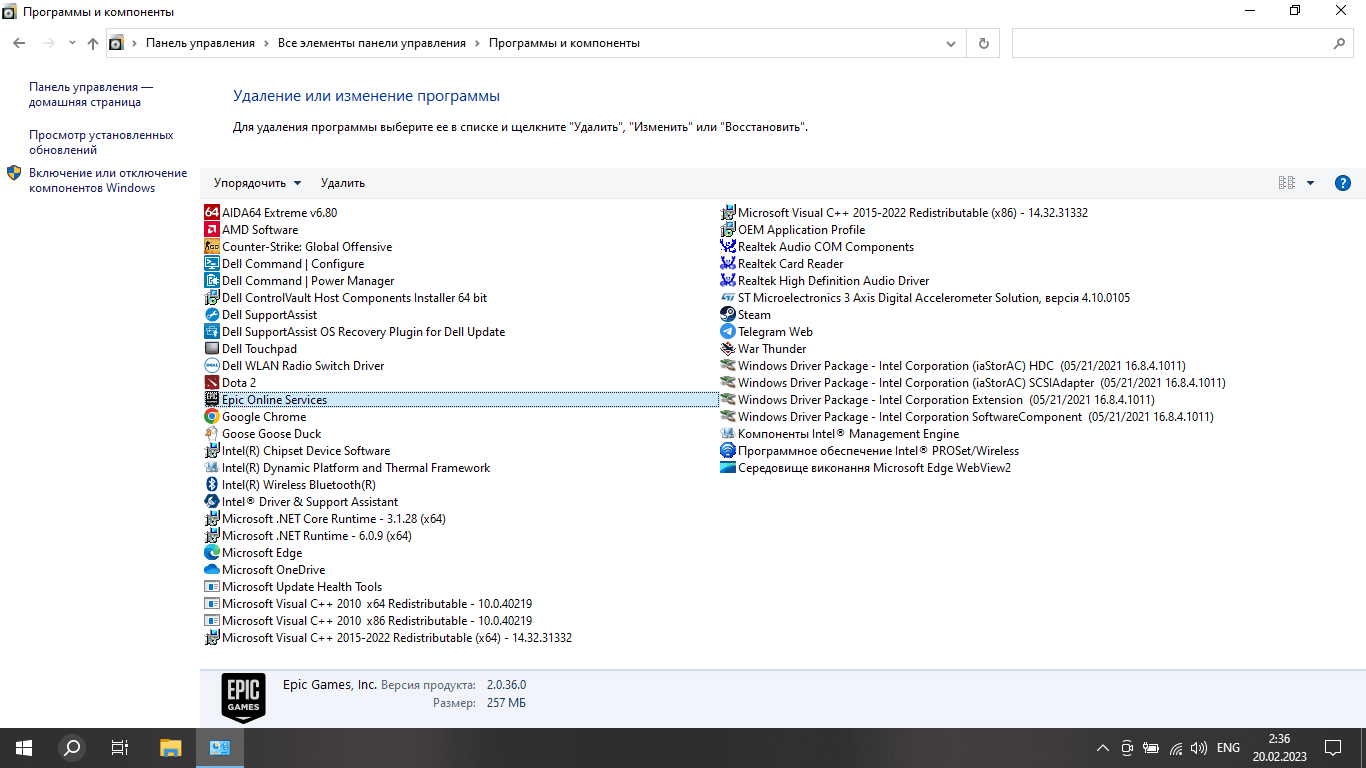Click the Dell SupportAssist wrench icon
The image size is (1366, 768).
click(x=211, y=315)
